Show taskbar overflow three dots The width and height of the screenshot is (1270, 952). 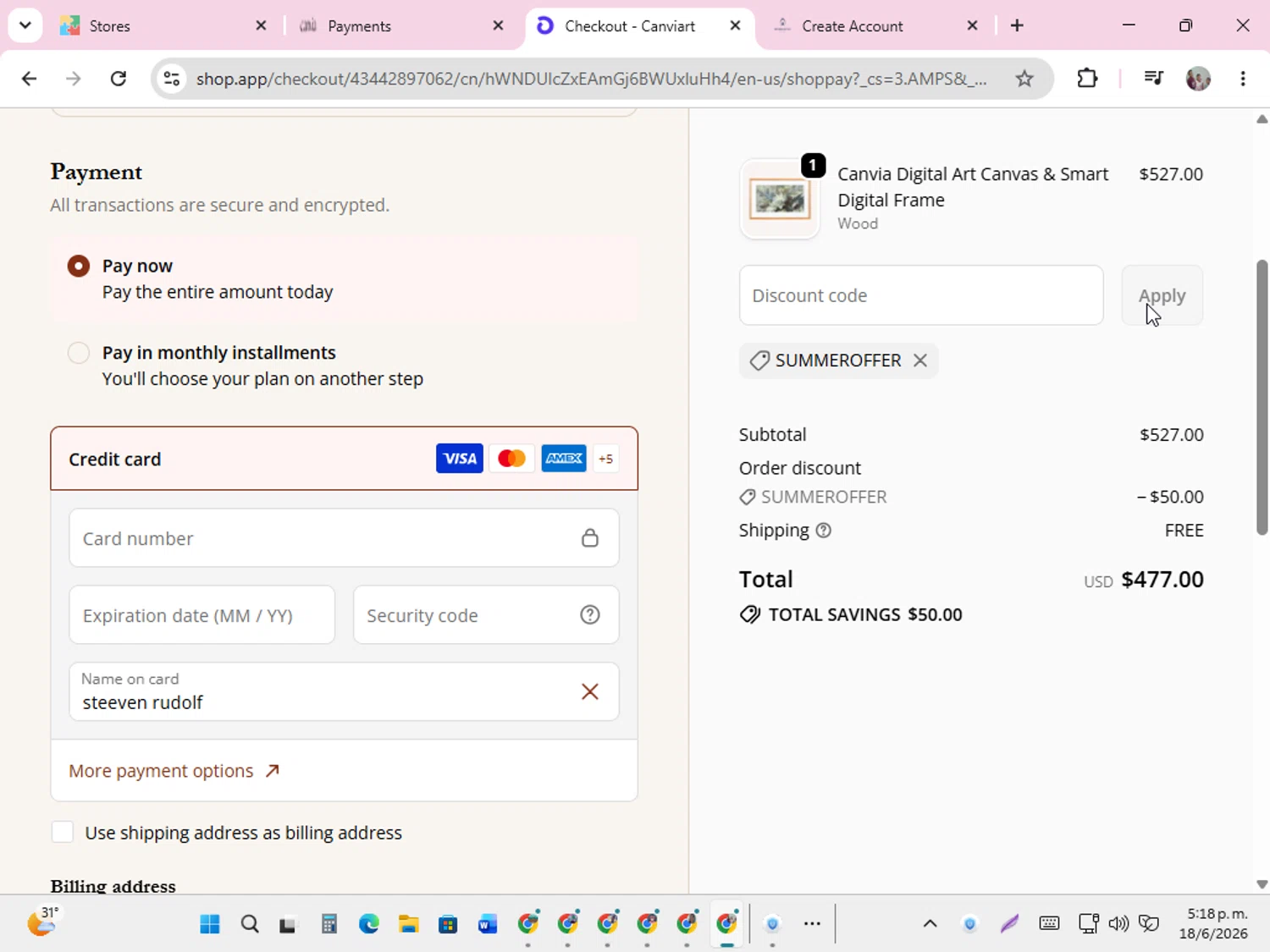click(812, 924)
